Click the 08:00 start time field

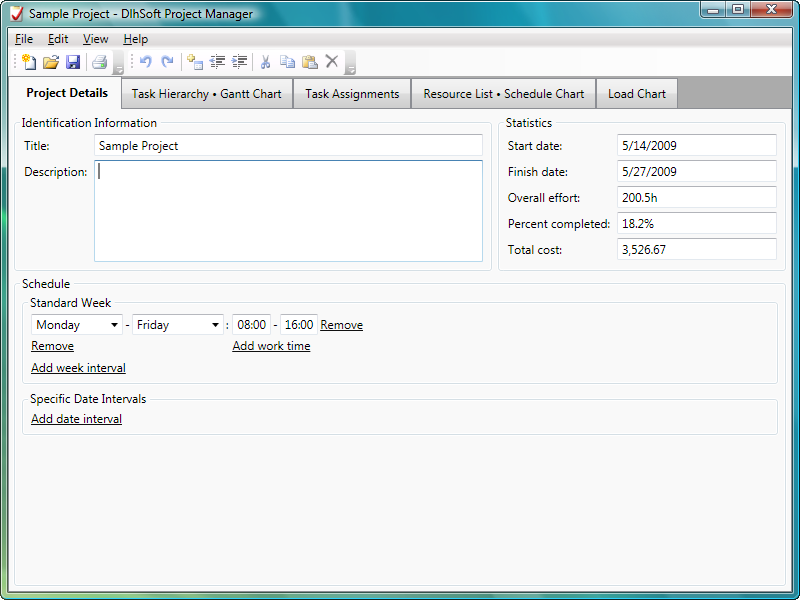(x=251, y=325)
